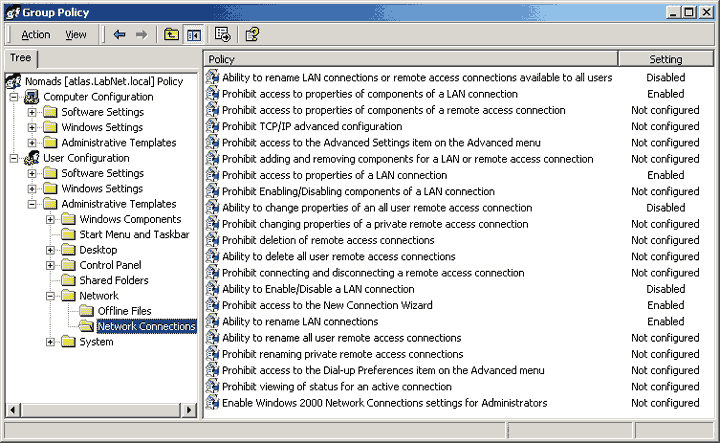Sort by the Setting column header
Screen dimensions: 720x443
665,59
